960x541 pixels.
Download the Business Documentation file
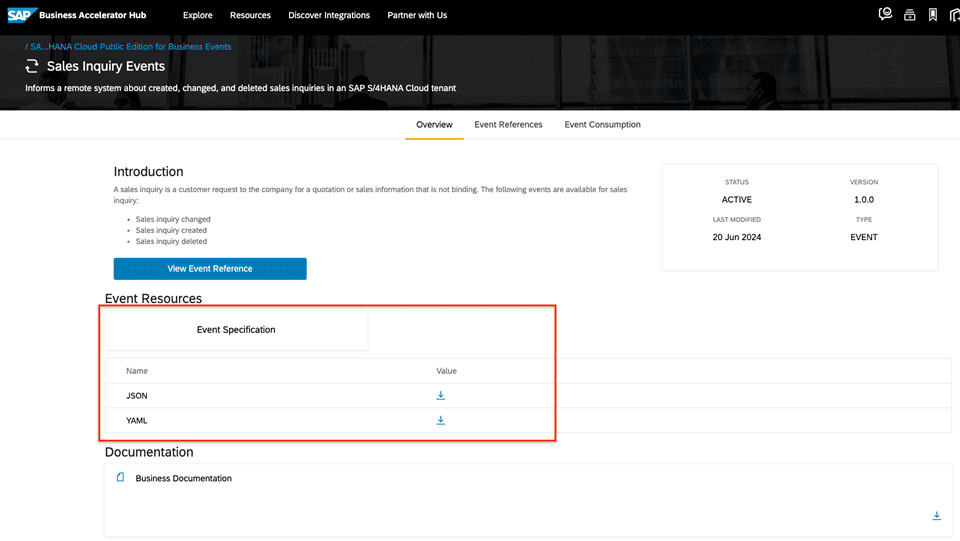point(936,516)
